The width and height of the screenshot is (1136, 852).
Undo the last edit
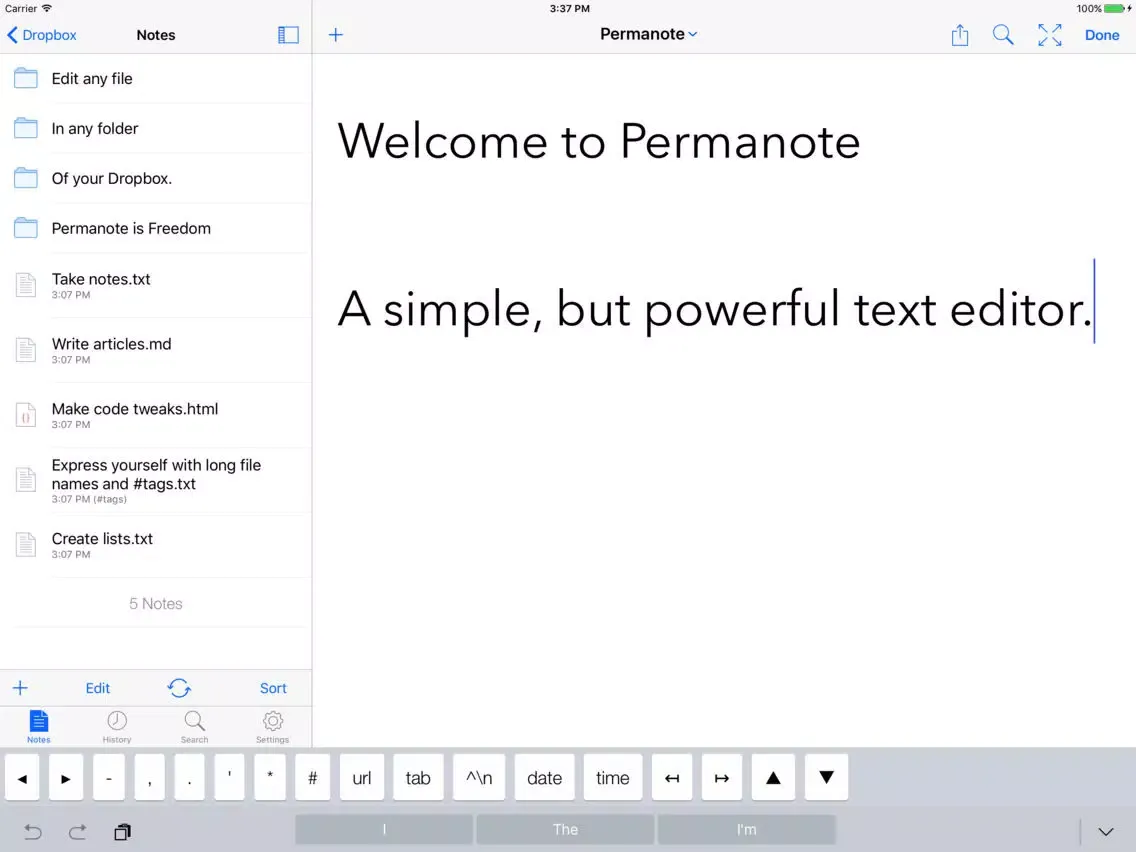[x=33, y=832]
